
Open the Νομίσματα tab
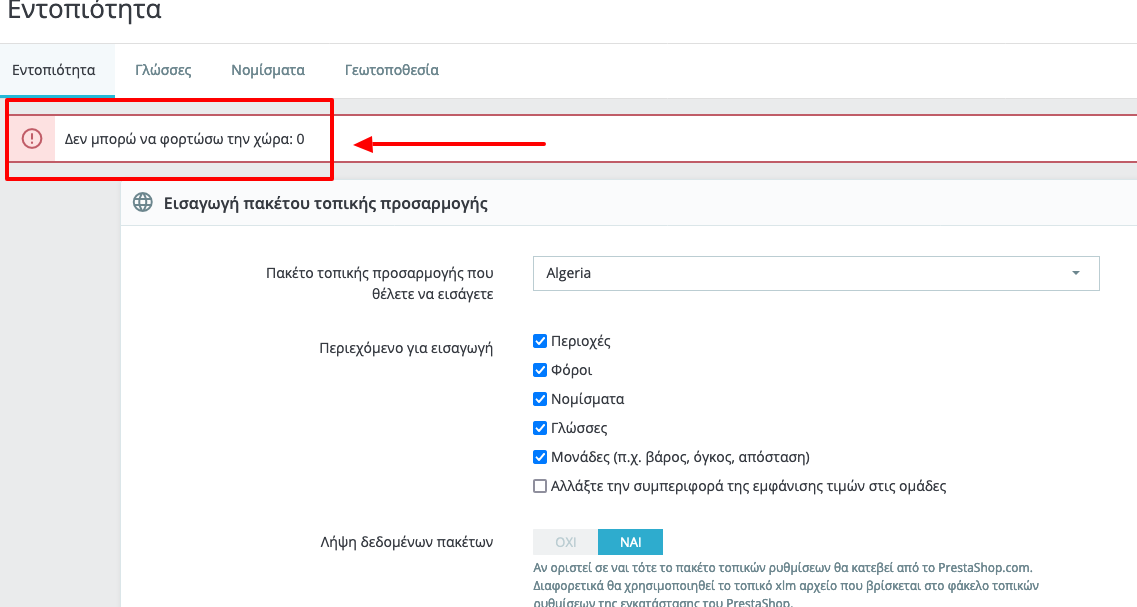(268, 70)
